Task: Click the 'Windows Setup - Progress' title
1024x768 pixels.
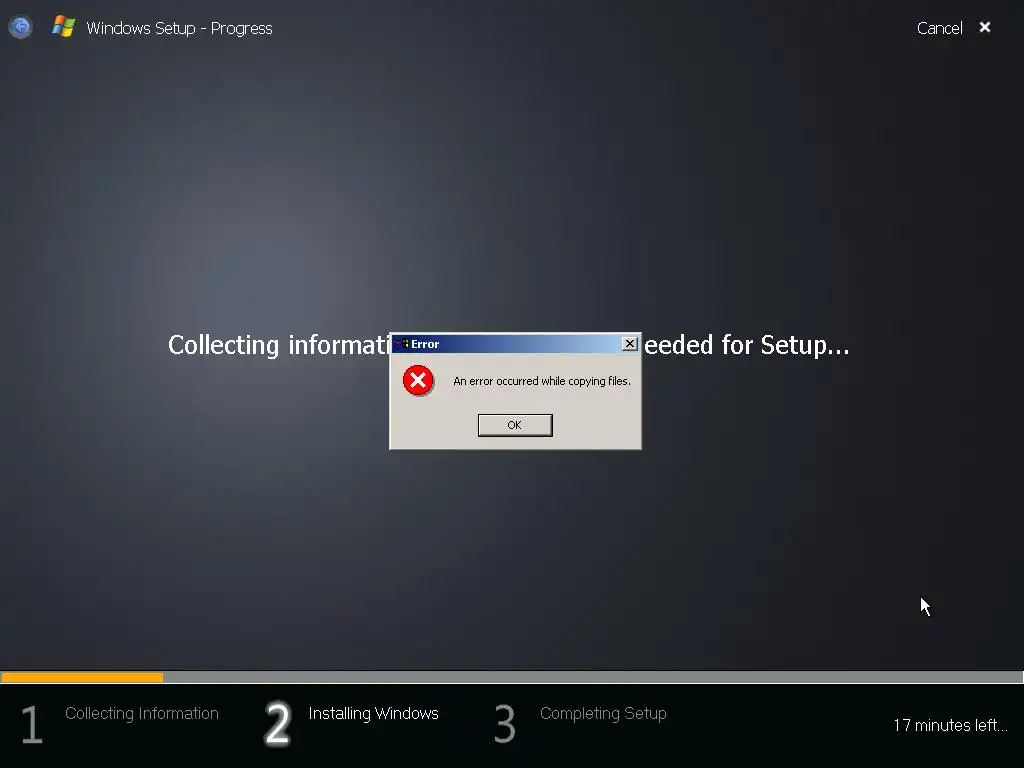Action: [179, 28]
